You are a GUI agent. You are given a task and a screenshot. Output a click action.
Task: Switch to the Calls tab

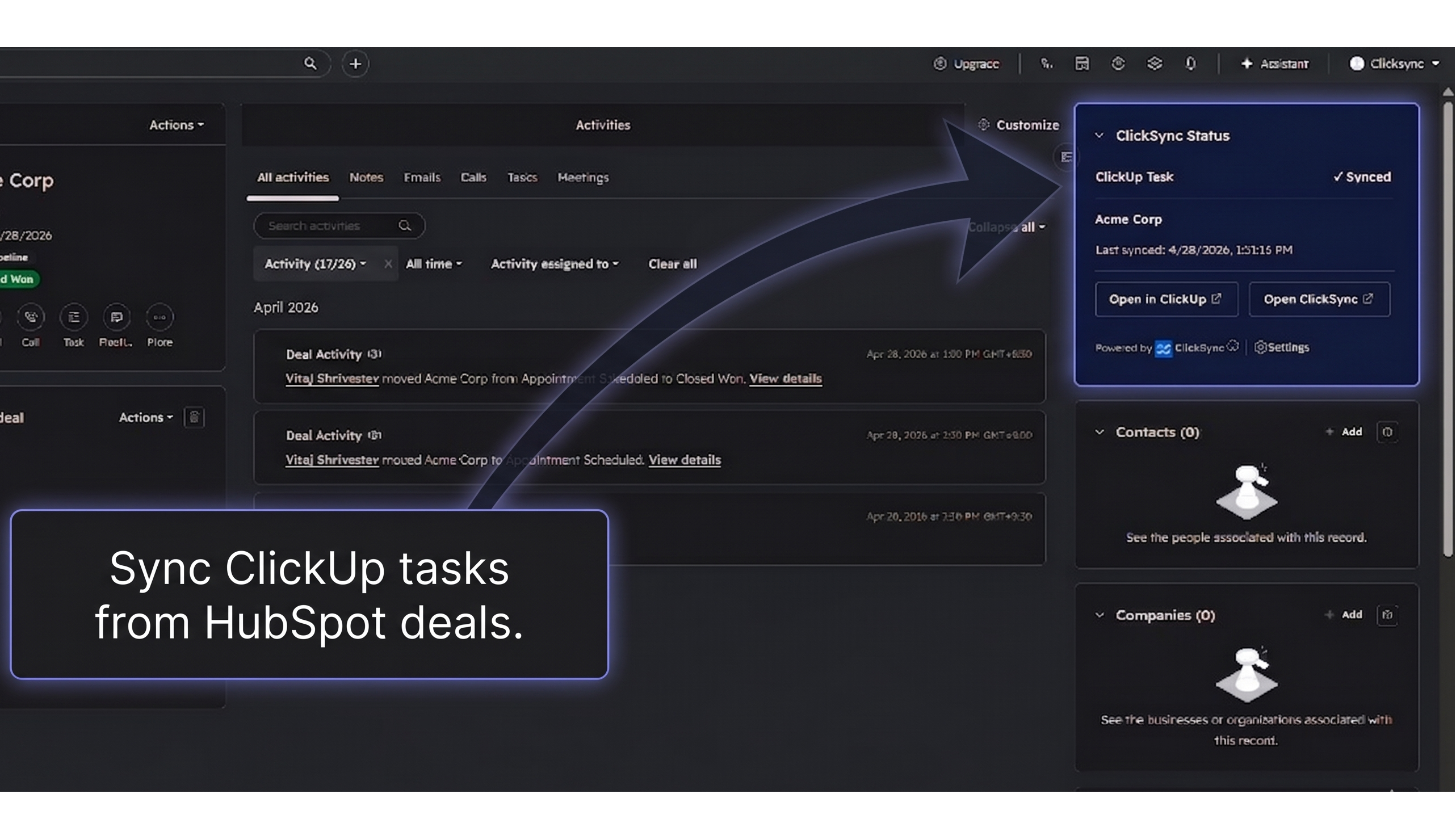point(473,177)
